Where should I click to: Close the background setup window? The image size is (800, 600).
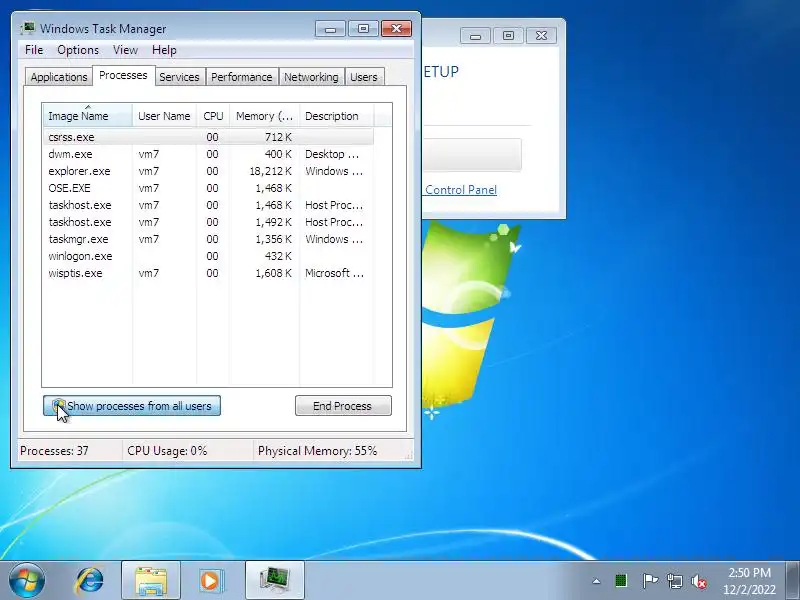coord(541,36)
